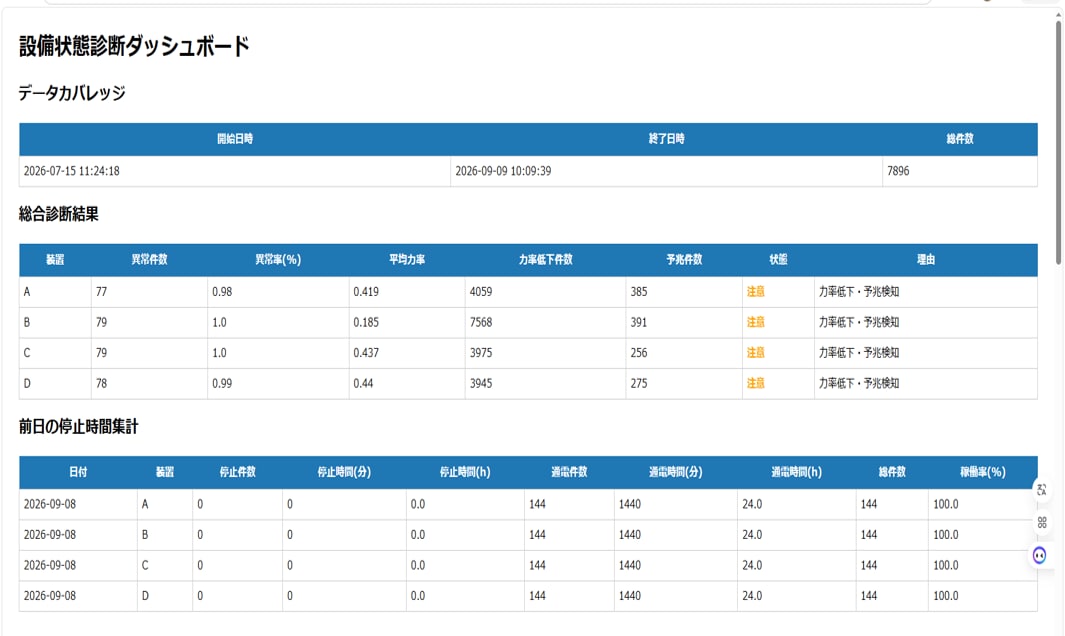Click abnormal rate 0.99 in row D
This screenshot has width=1065, height=636.
(222, 383)
